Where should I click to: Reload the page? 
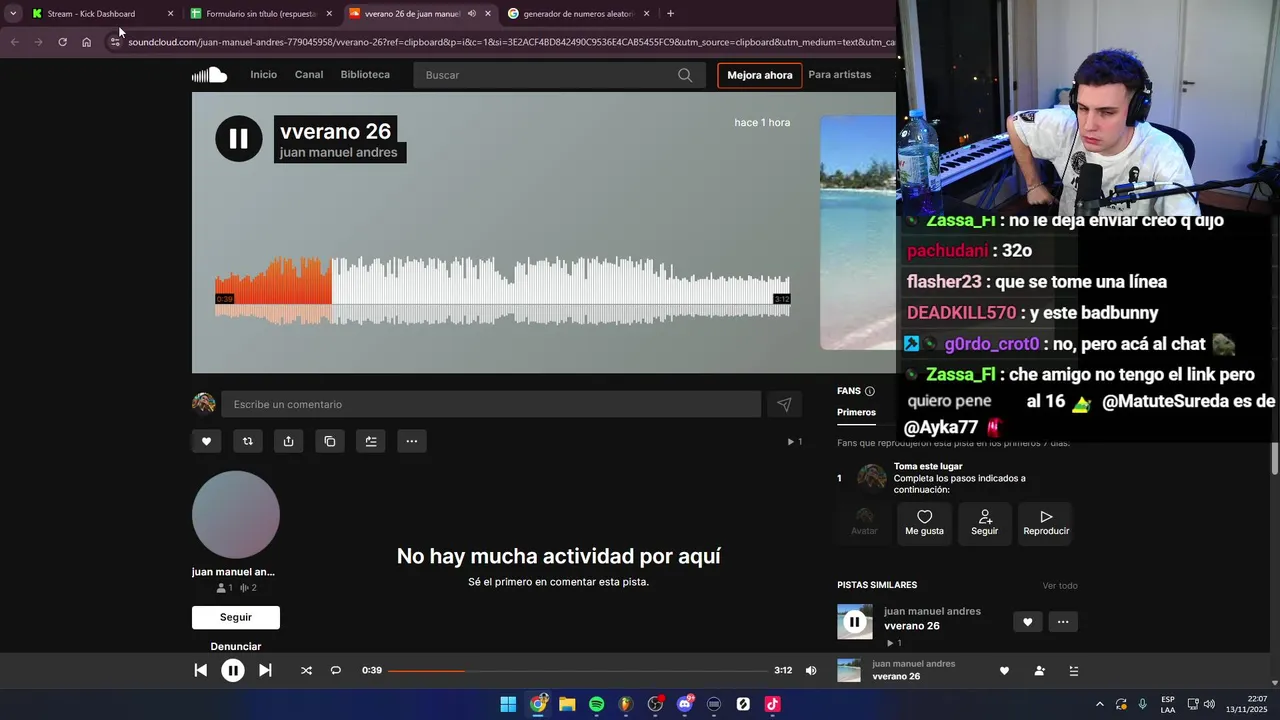(62, 42)
